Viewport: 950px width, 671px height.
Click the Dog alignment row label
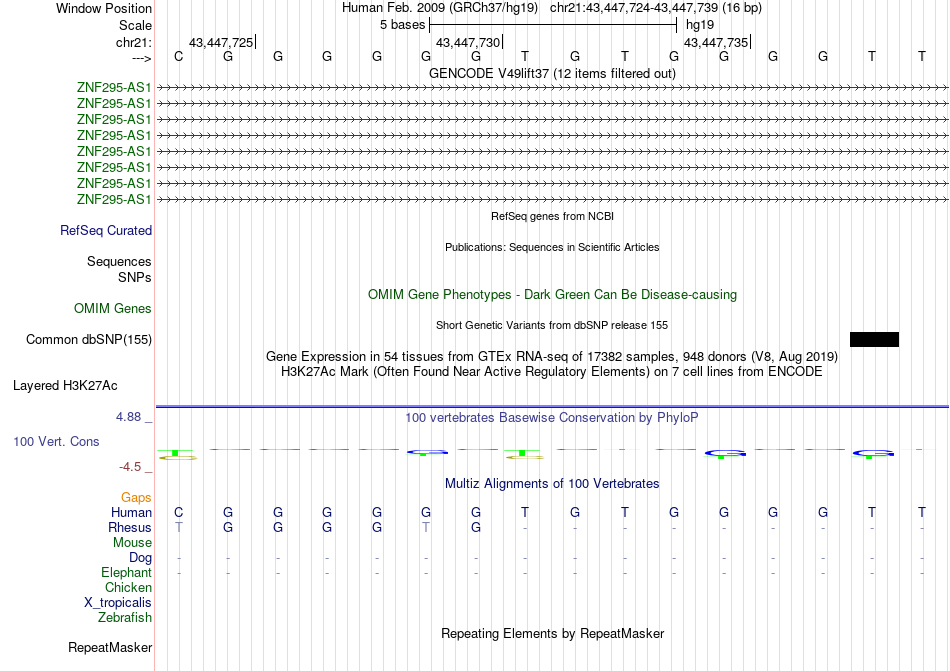click(x=141, y=558)
